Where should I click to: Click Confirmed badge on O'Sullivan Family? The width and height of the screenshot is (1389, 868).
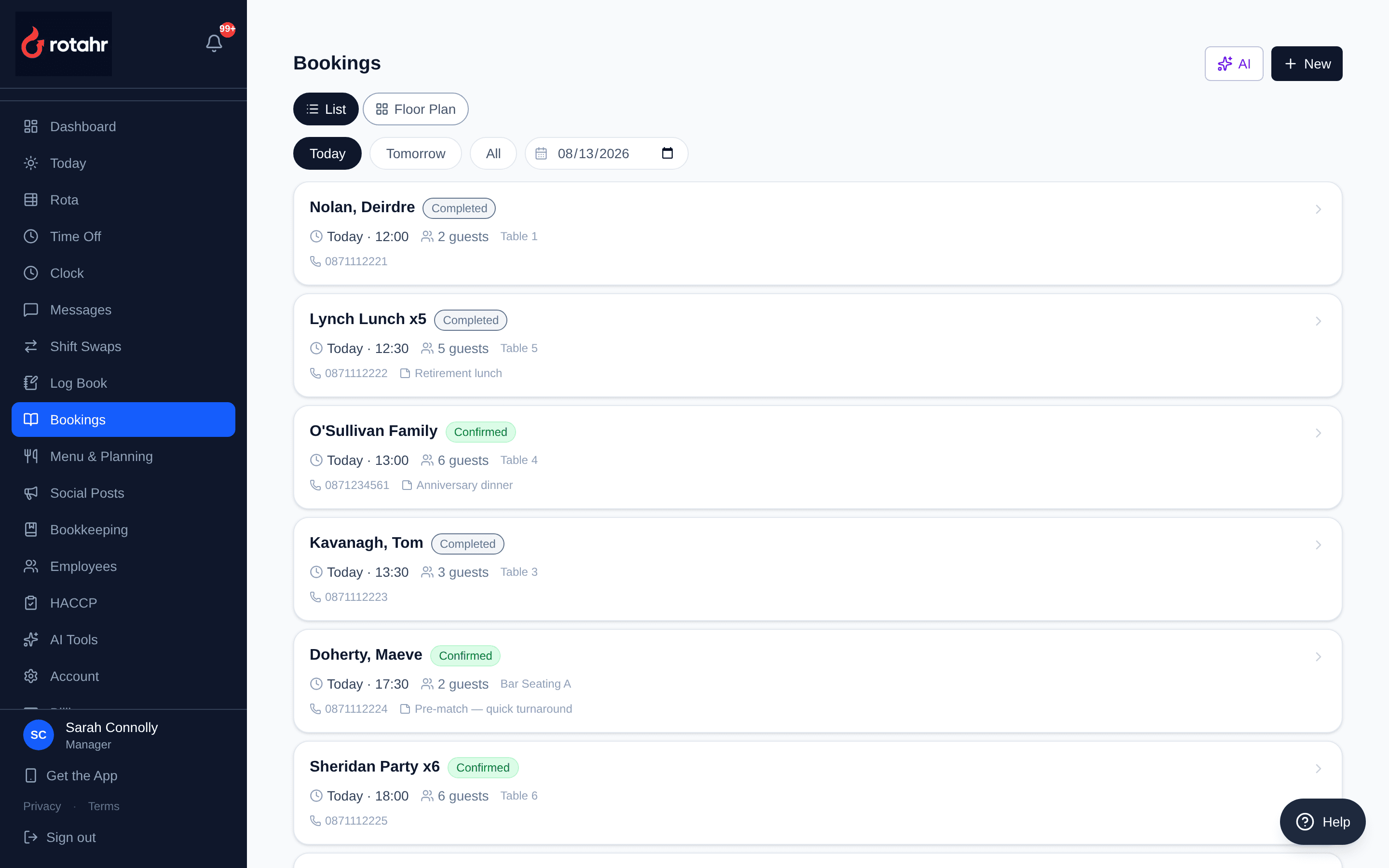click(x=480, y=432)
